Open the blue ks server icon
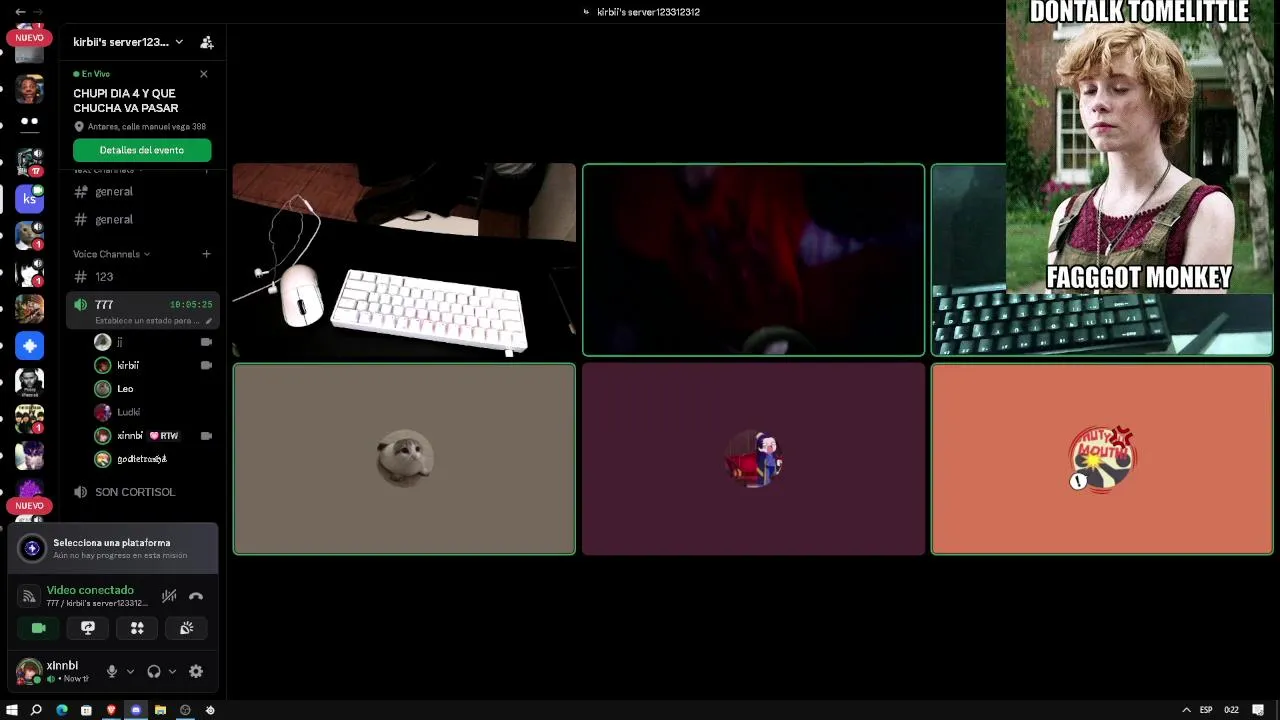Image resolution: width=1280 pixels, height=720 pixels. click(x=29, y=199)
